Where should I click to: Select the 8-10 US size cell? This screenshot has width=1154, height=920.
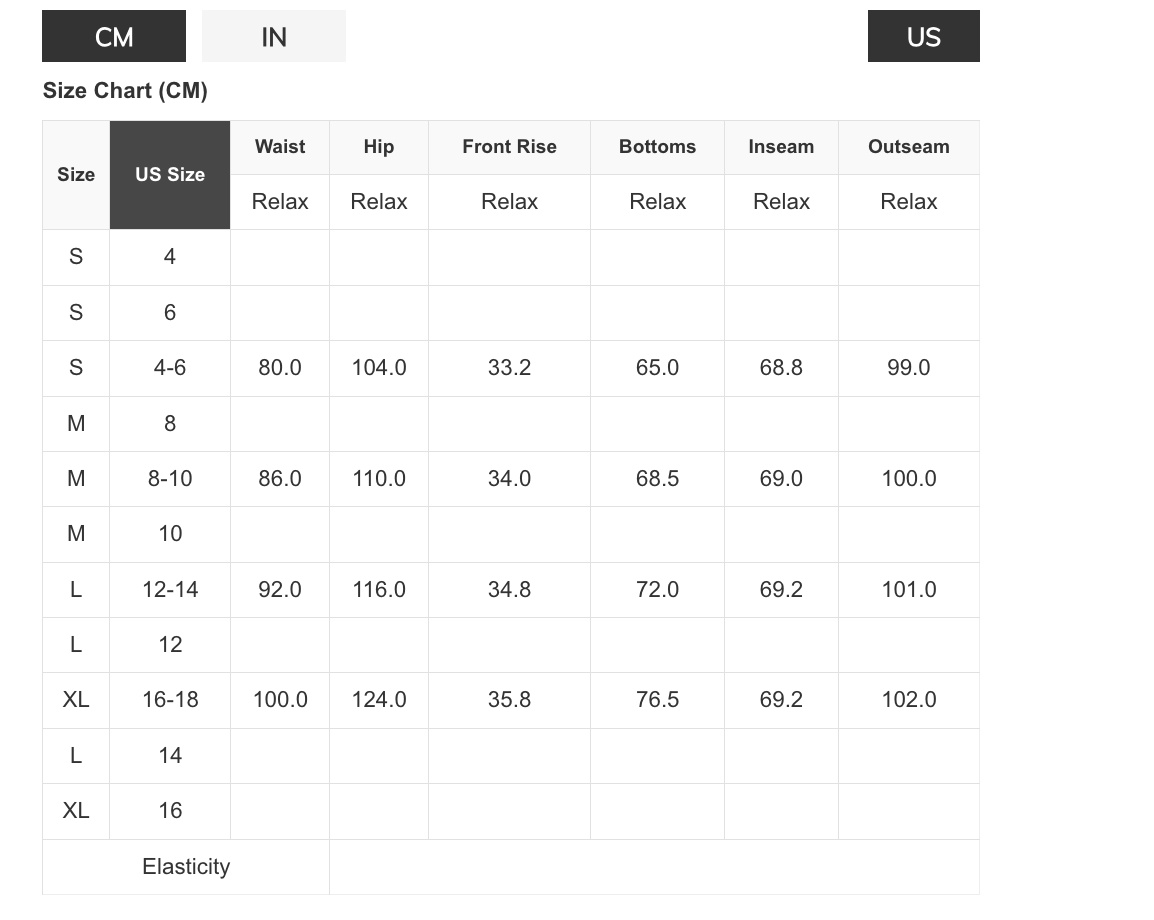coord(170,479)
